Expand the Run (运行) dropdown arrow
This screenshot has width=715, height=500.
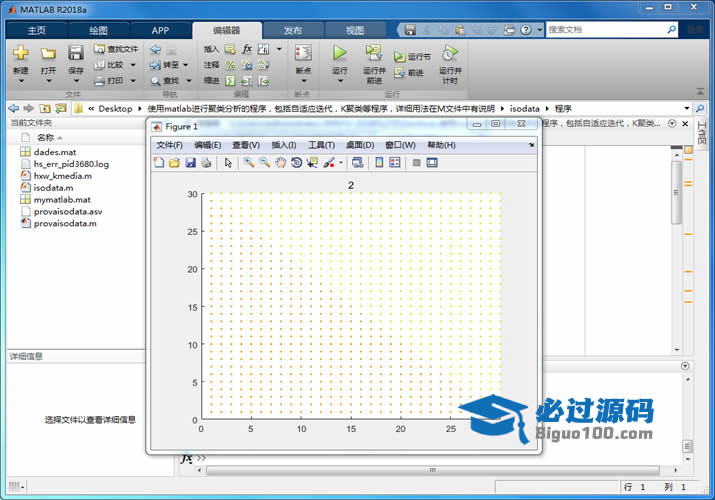click(x=340, y=81)
